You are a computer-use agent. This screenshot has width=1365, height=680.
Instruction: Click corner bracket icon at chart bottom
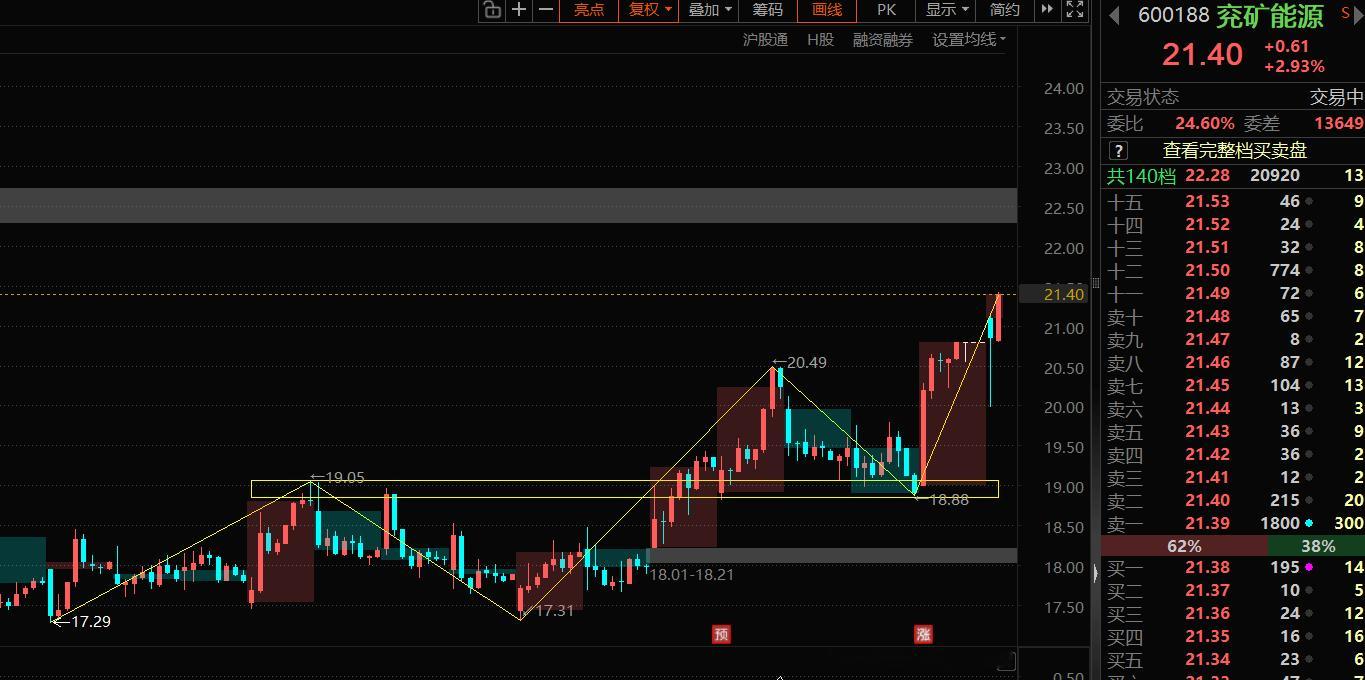1006,661
